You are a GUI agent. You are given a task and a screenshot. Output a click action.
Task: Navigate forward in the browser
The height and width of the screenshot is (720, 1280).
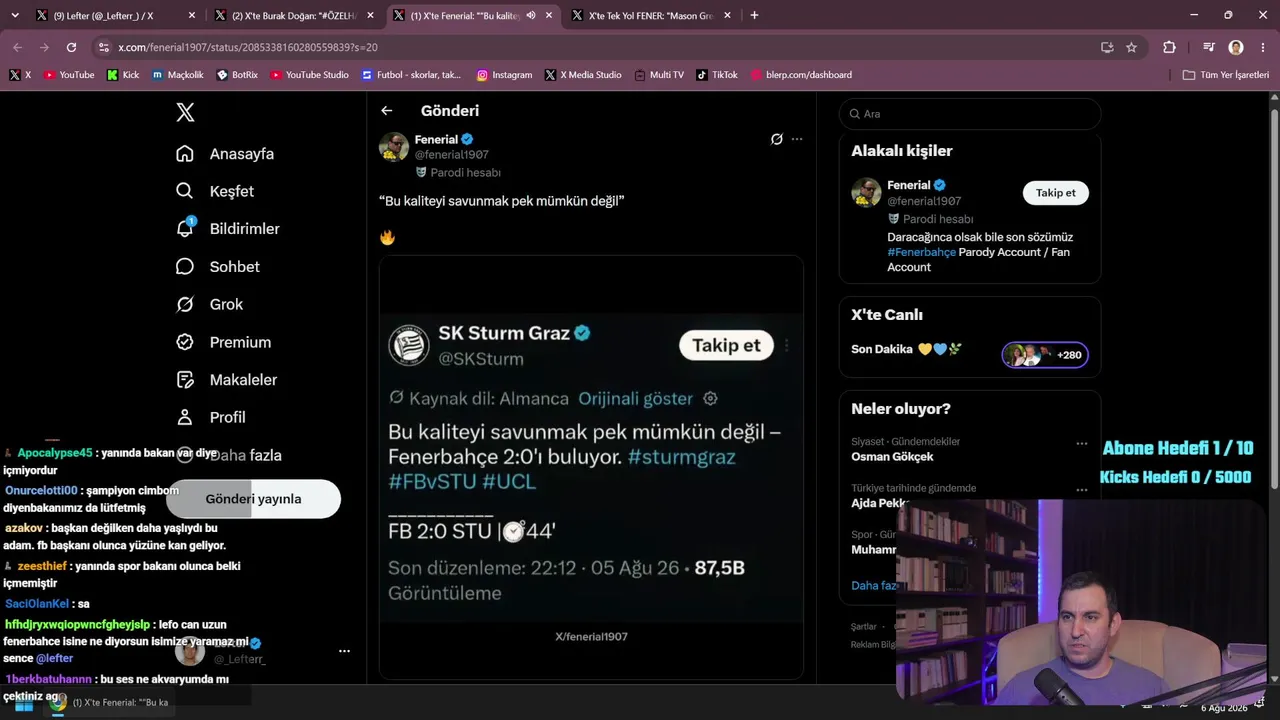(44, 47)
